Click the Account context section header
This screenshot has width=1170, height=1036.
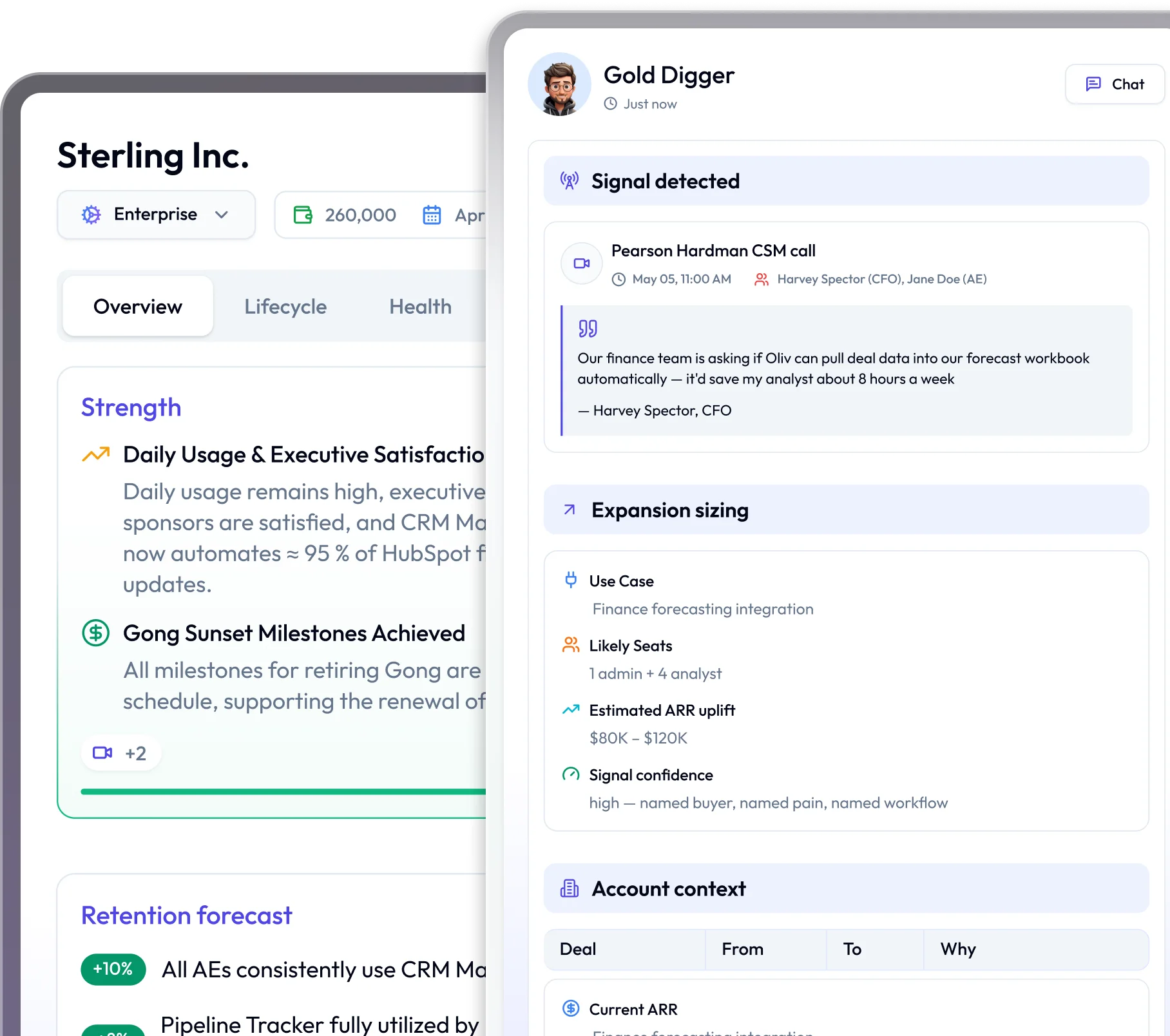tap(846, 888)
